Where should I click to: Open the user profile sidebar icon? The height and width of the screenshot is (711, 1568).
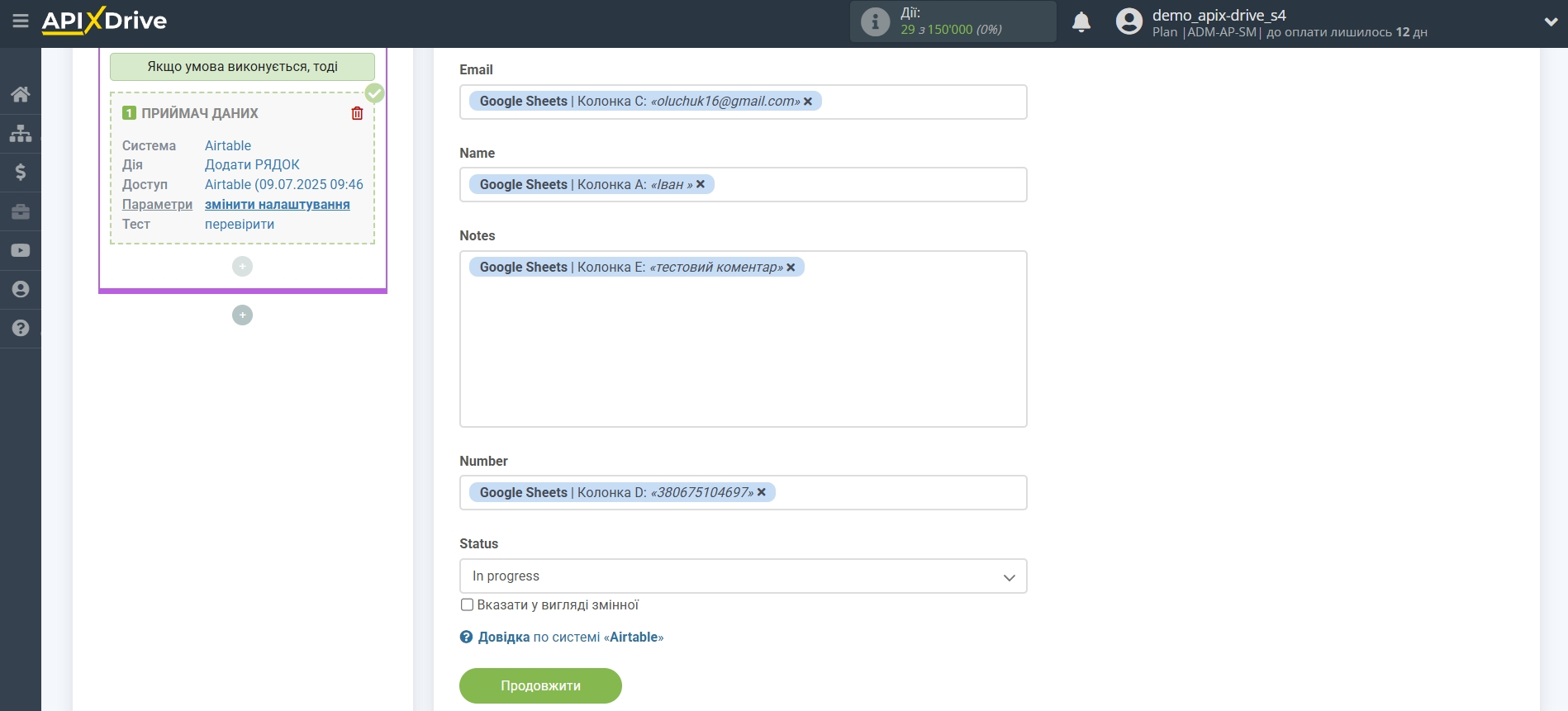point(21,289)
